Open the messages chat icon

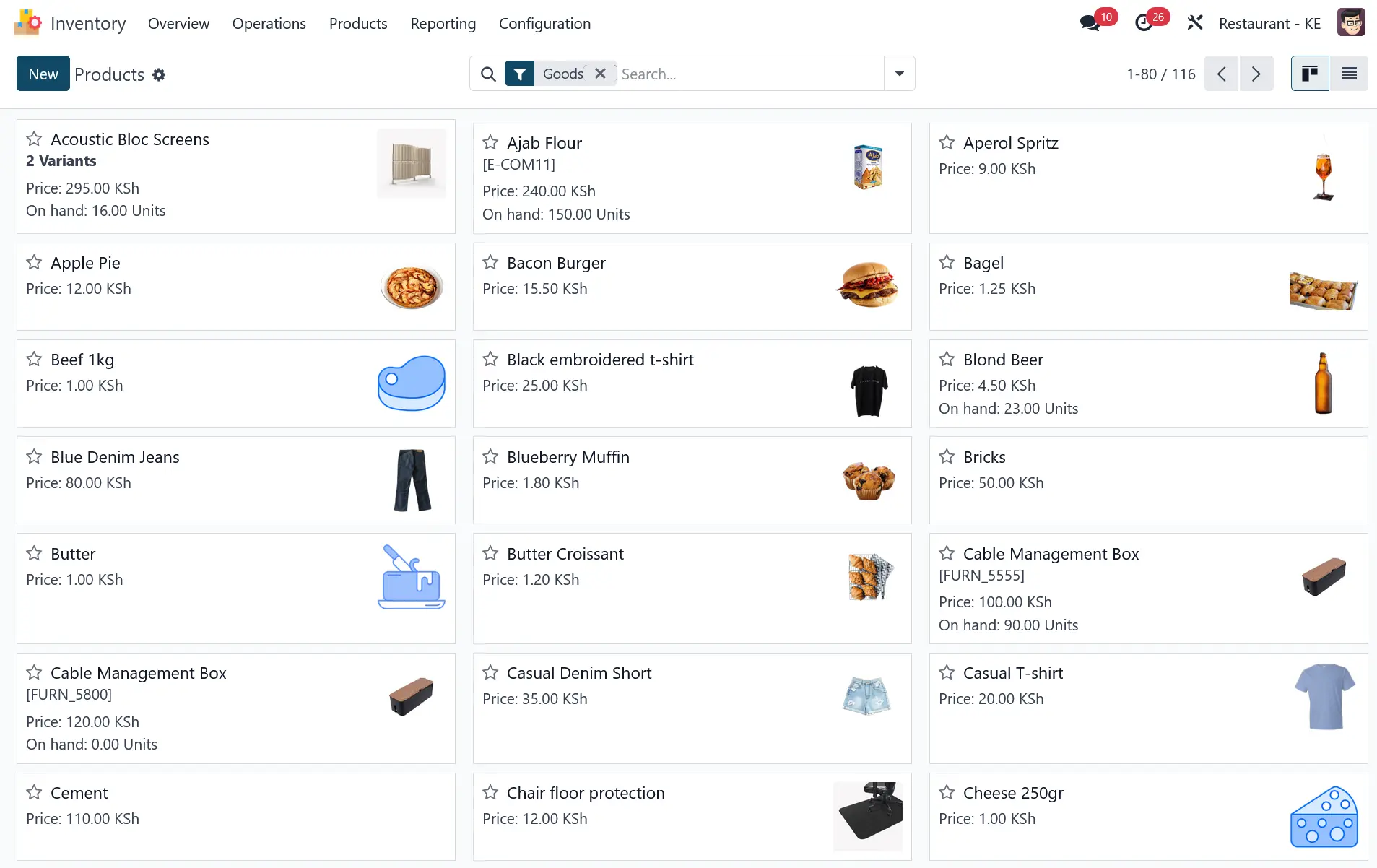coord(1090,23)
